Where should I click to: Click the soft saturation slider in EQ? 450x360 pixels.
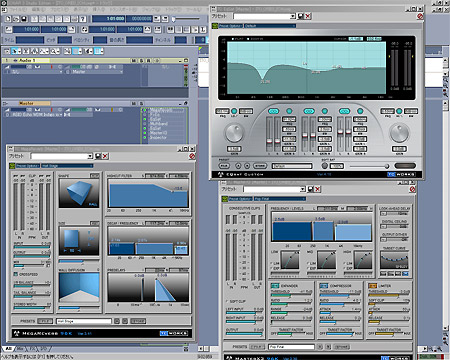click(369, 166)
